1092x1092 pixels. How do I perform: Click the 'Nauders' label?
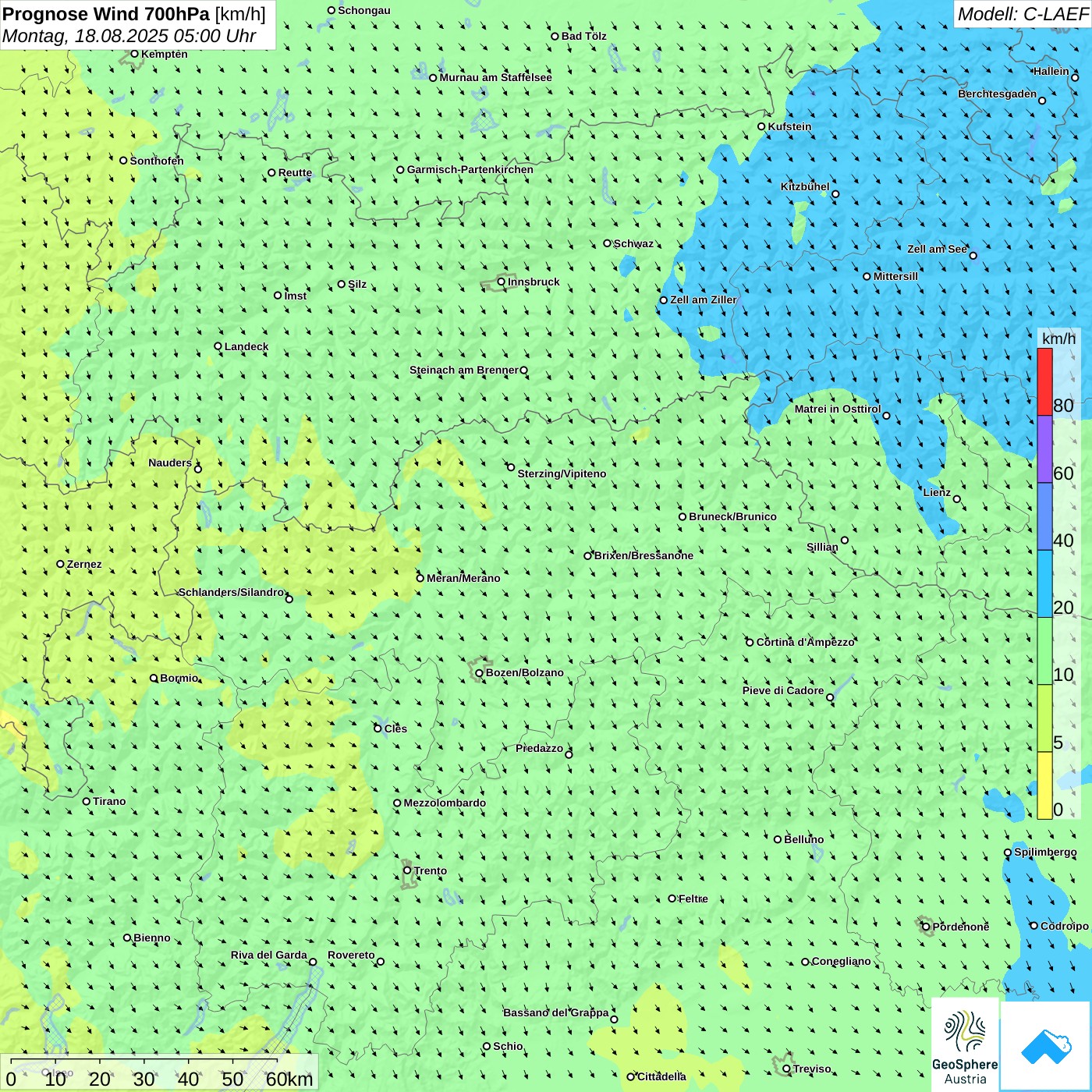(170, 463)
